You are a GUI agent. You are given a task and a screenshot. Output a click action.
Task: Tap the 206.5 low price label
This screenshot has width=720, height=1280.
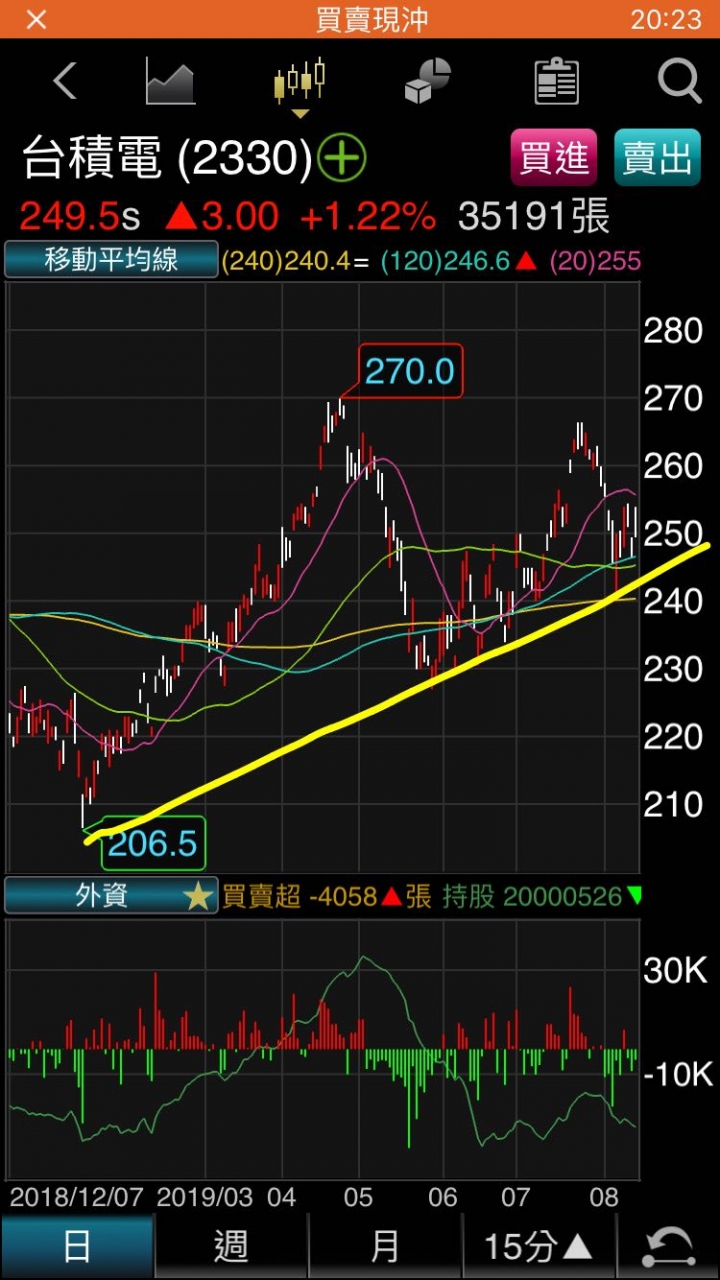152,843
